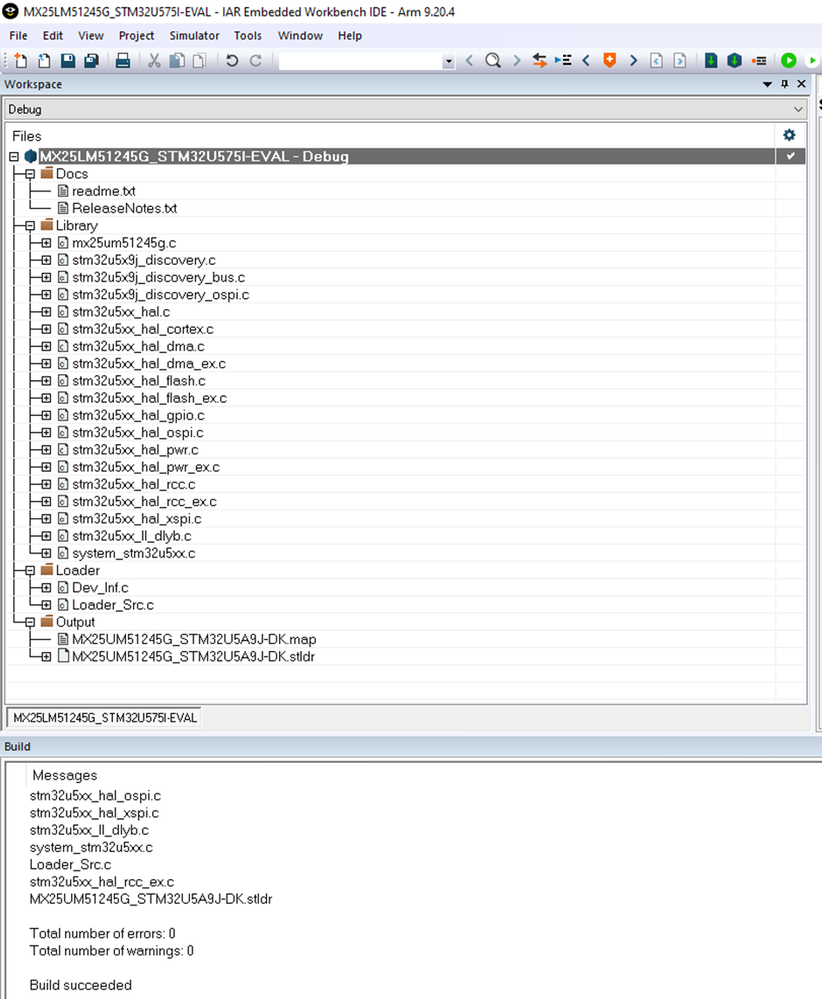Click the Previous Bookmark blue arrow
The height and width of the screenshot is (999, 822).
[586, 61]
